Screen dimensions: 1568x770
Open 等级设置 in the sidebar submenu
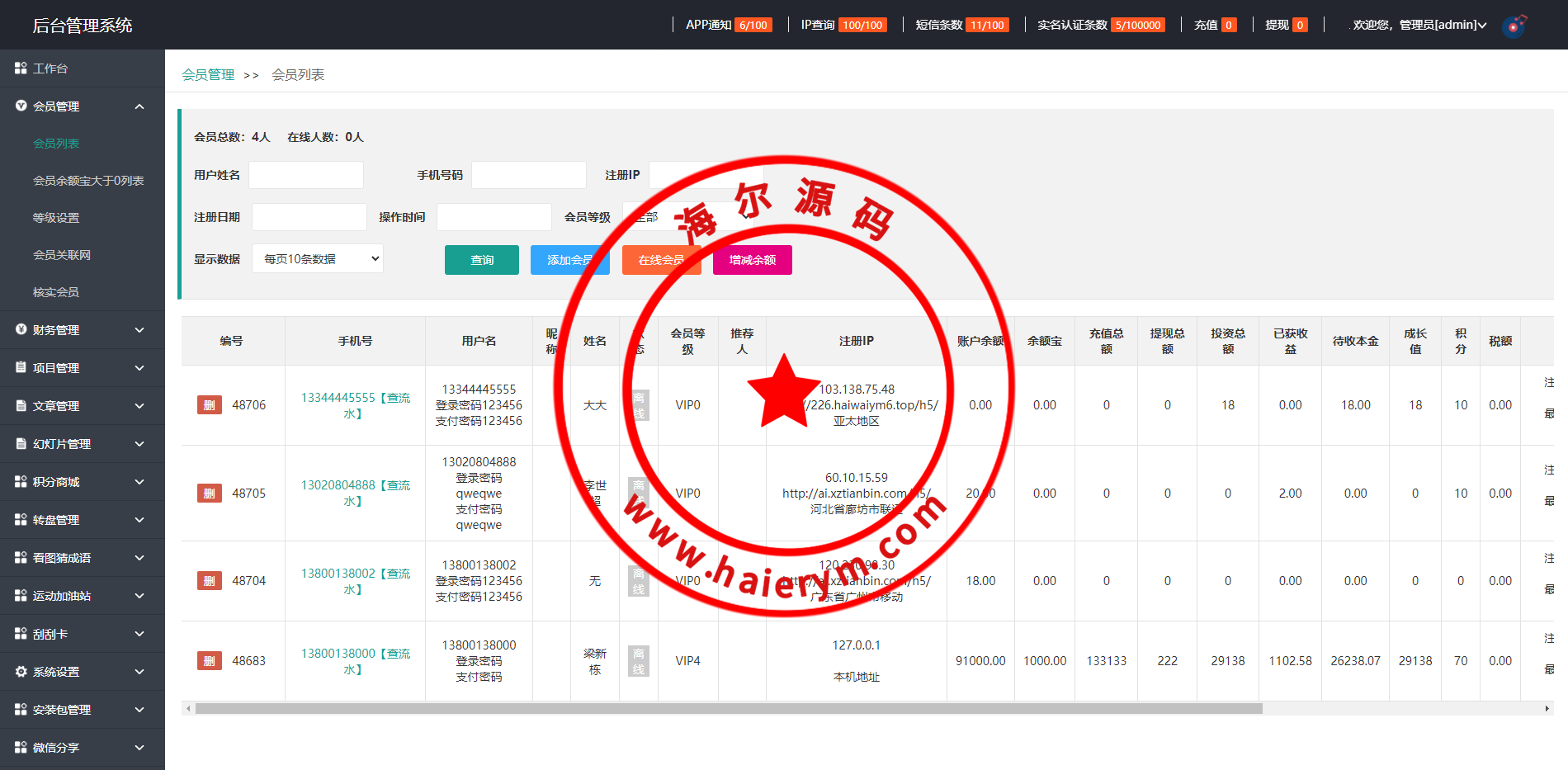tap(56, 218)
